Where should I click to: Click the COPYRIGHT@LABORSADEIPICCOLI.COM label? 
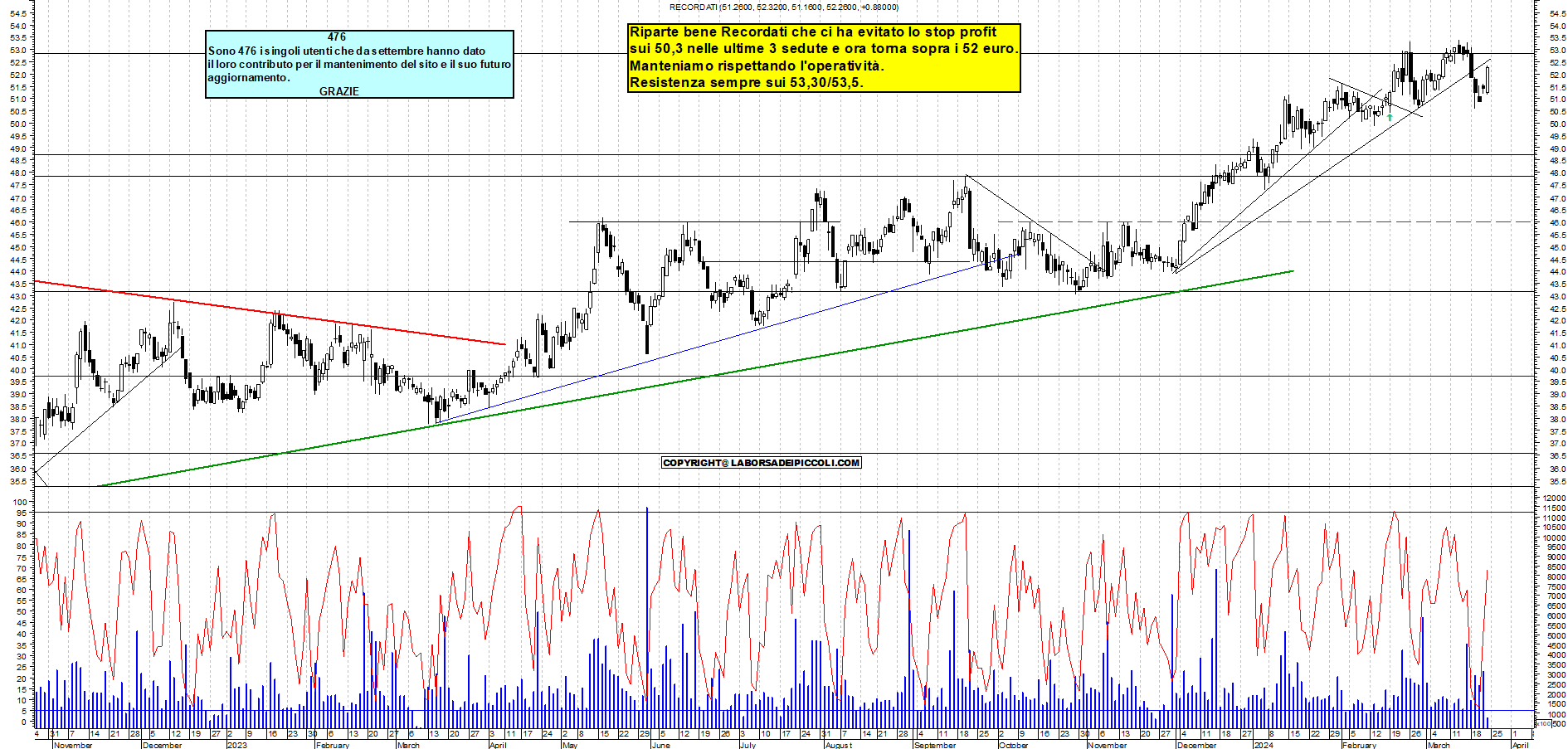762,463
